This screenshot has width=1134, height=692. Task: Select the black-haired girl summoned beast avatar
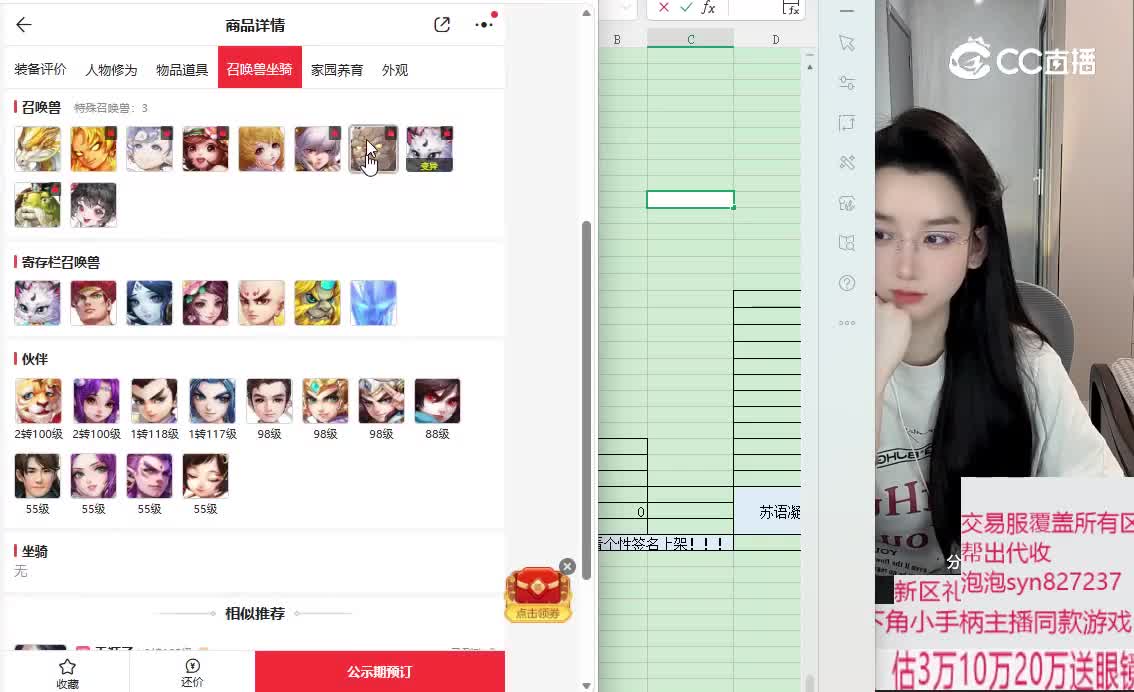[93, 205]
